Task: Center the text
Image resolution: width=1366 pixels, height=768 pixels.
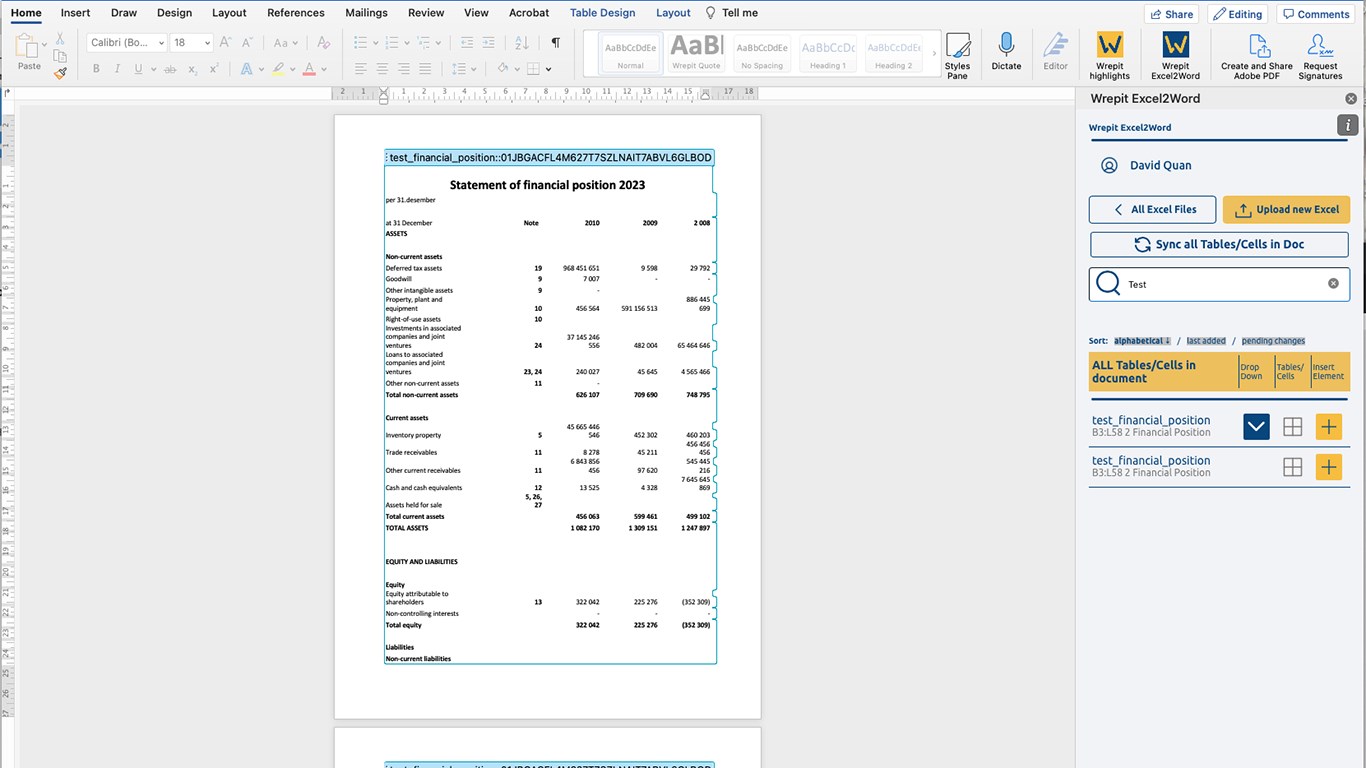Action: [x=382, y=69]
